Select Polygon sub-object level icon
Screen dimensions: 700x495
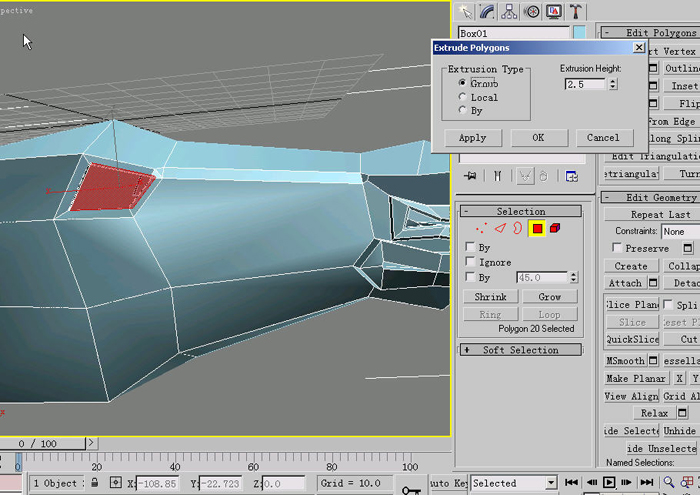537,229
